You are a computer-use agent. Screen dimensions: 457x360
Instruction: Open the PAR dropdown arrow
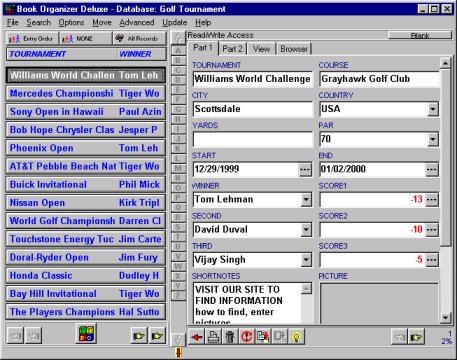pos(433,139)
